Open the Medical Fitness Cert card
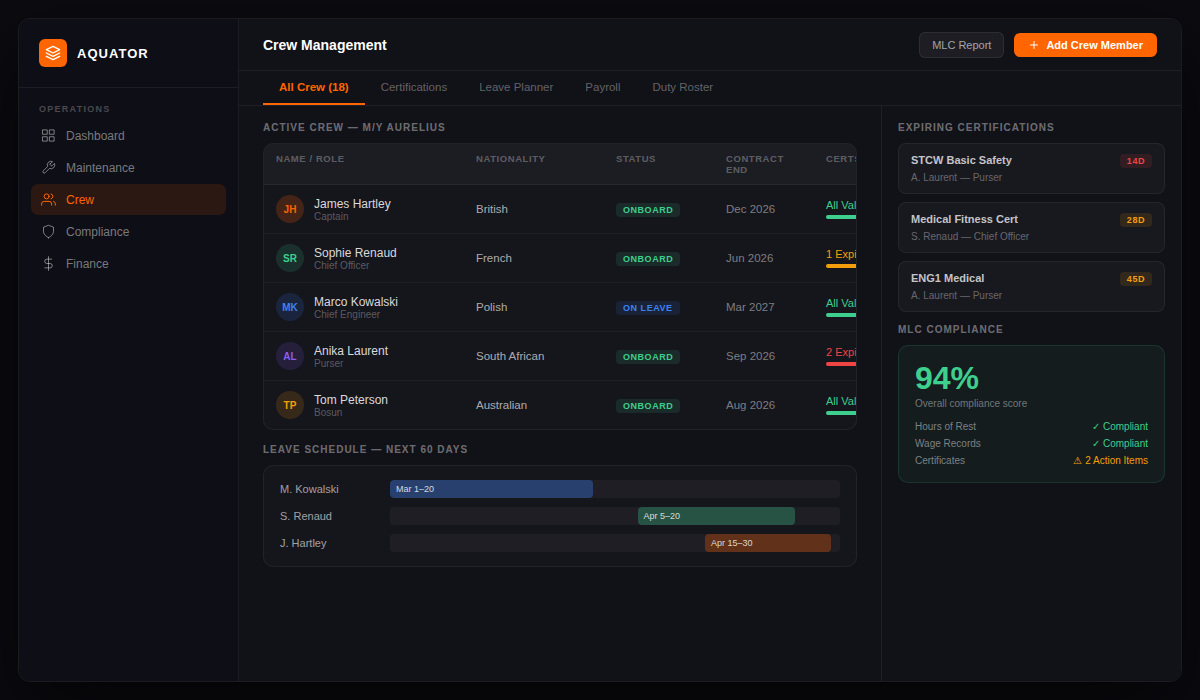Screen dimensions: 1200x700 tap(1031, 227)
